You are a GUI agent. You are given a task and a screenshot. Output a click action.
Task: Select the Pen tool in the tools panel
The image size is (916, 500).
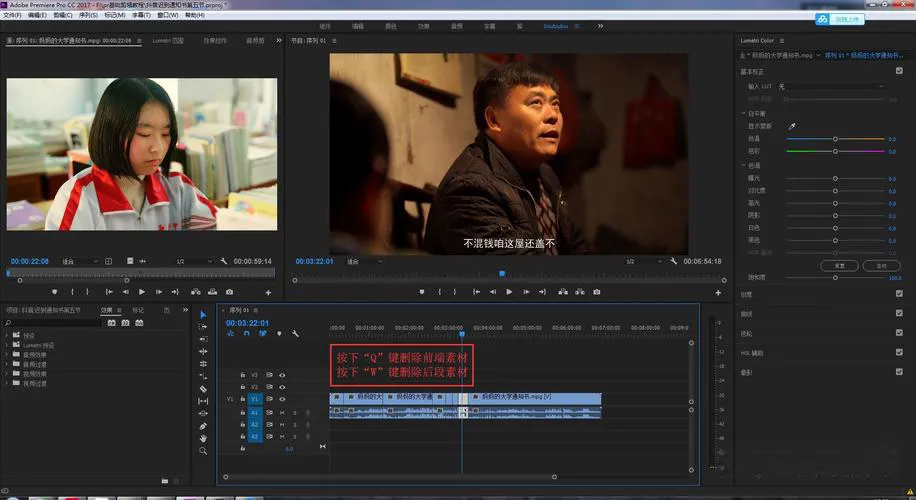(x=204, y=426)
